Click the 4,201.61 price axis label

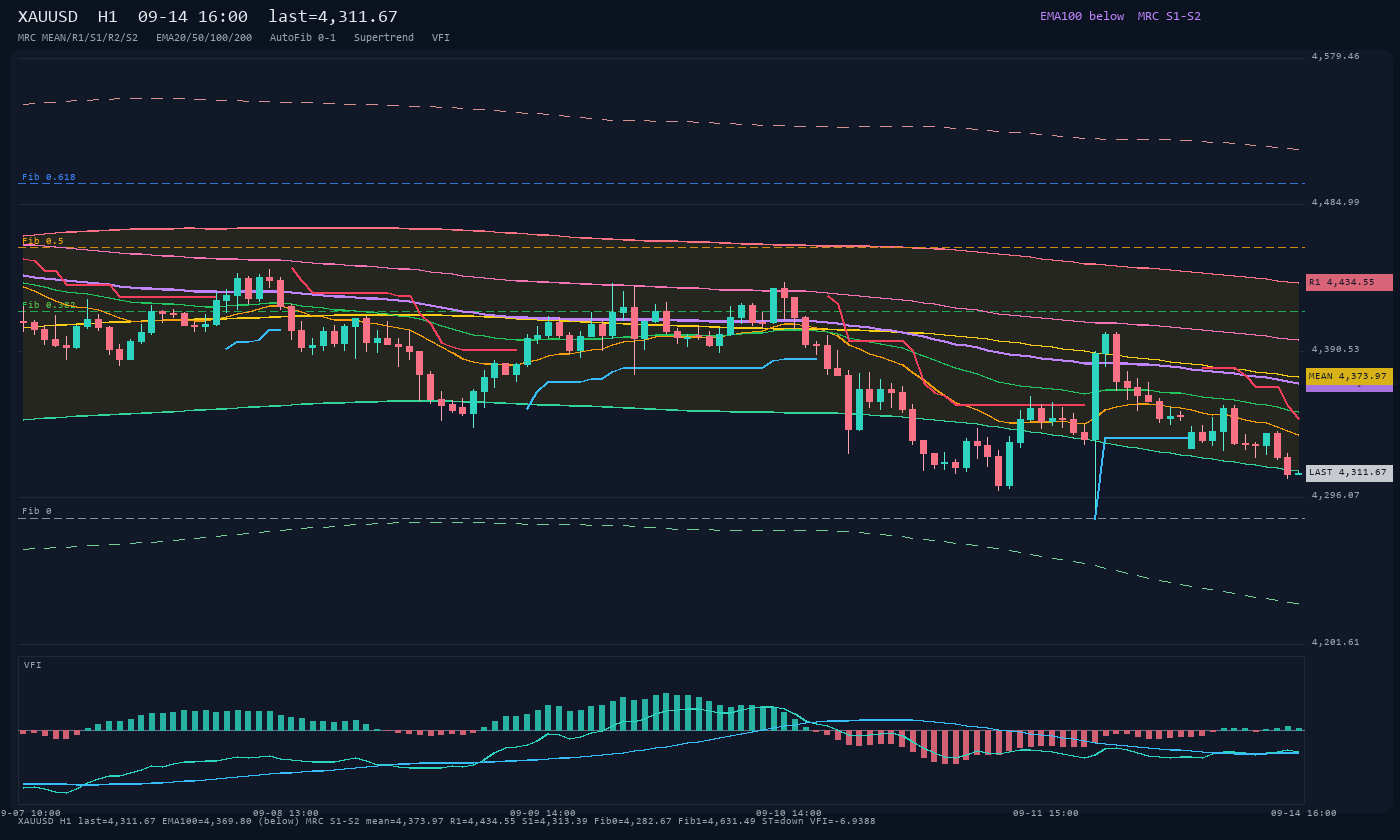coord(1336,643)
